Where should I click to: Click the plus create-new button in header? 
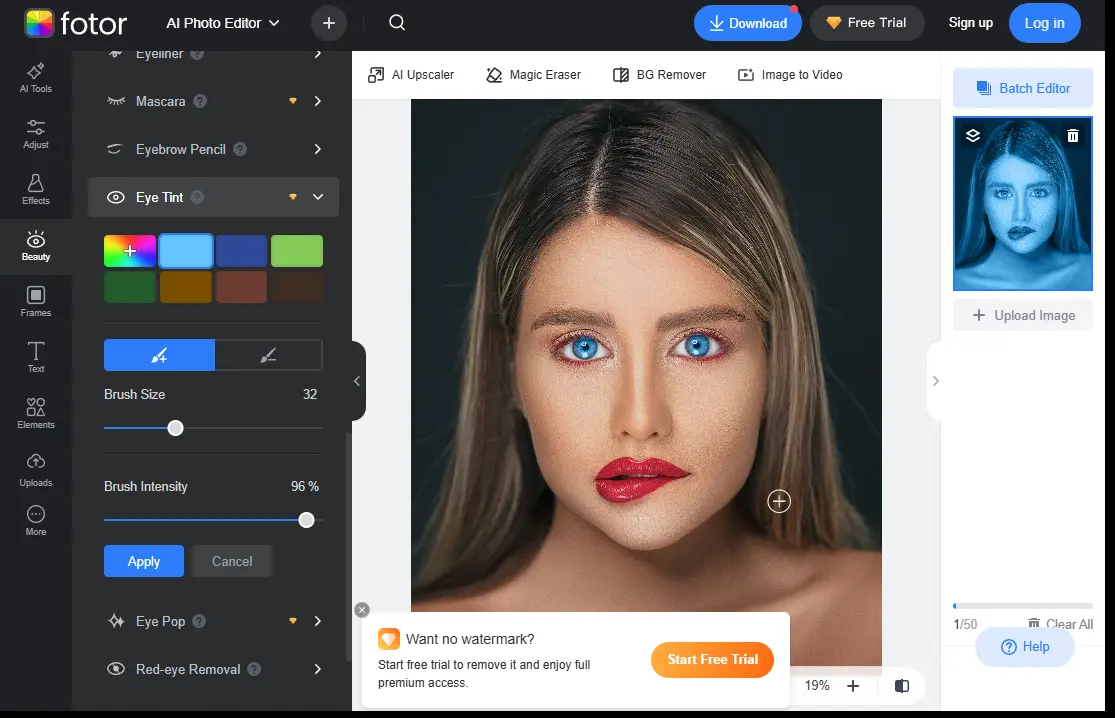click(329, 23)
